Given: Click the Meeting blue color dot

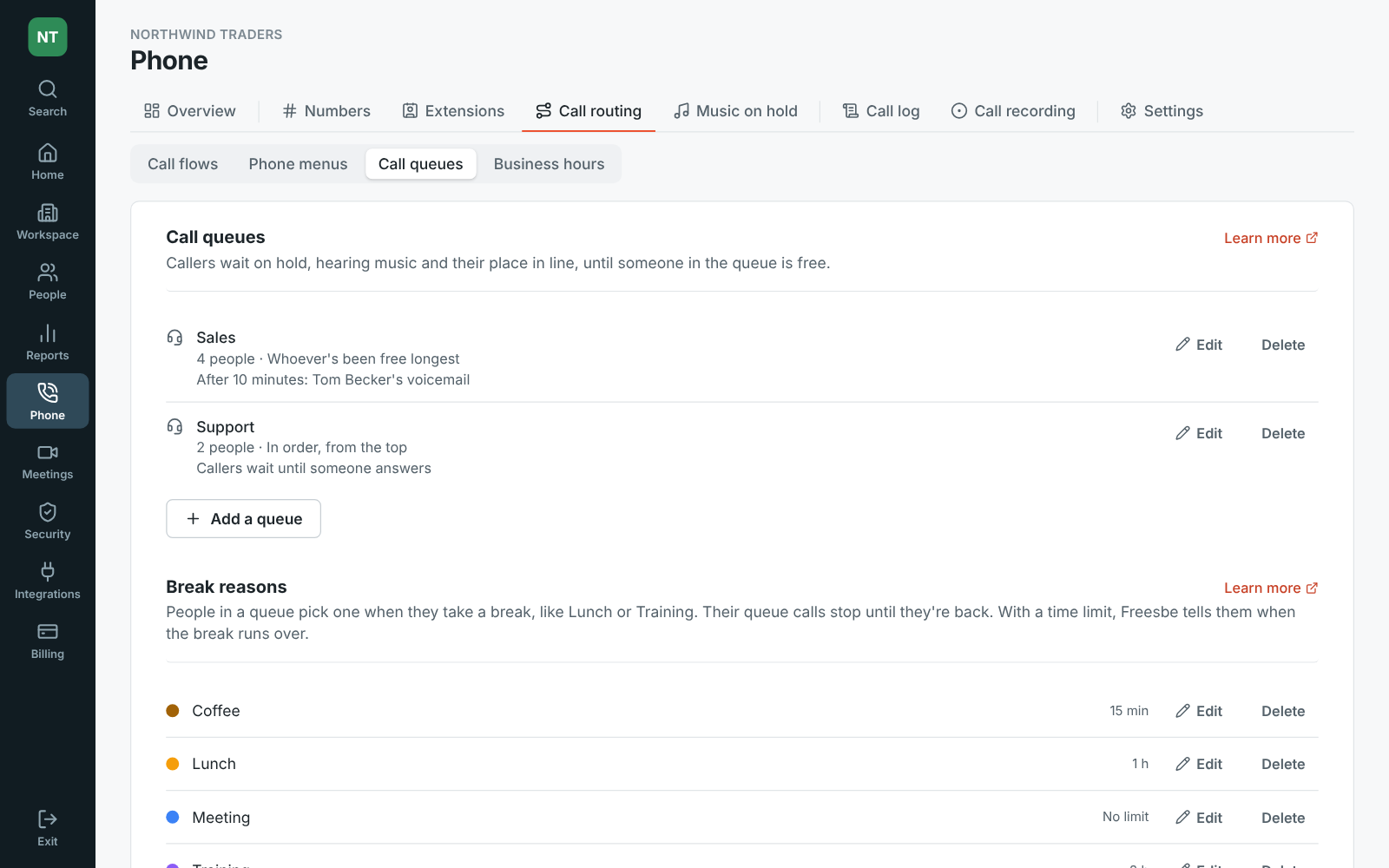Looking at the screenshot, I should tap(173, 817).
